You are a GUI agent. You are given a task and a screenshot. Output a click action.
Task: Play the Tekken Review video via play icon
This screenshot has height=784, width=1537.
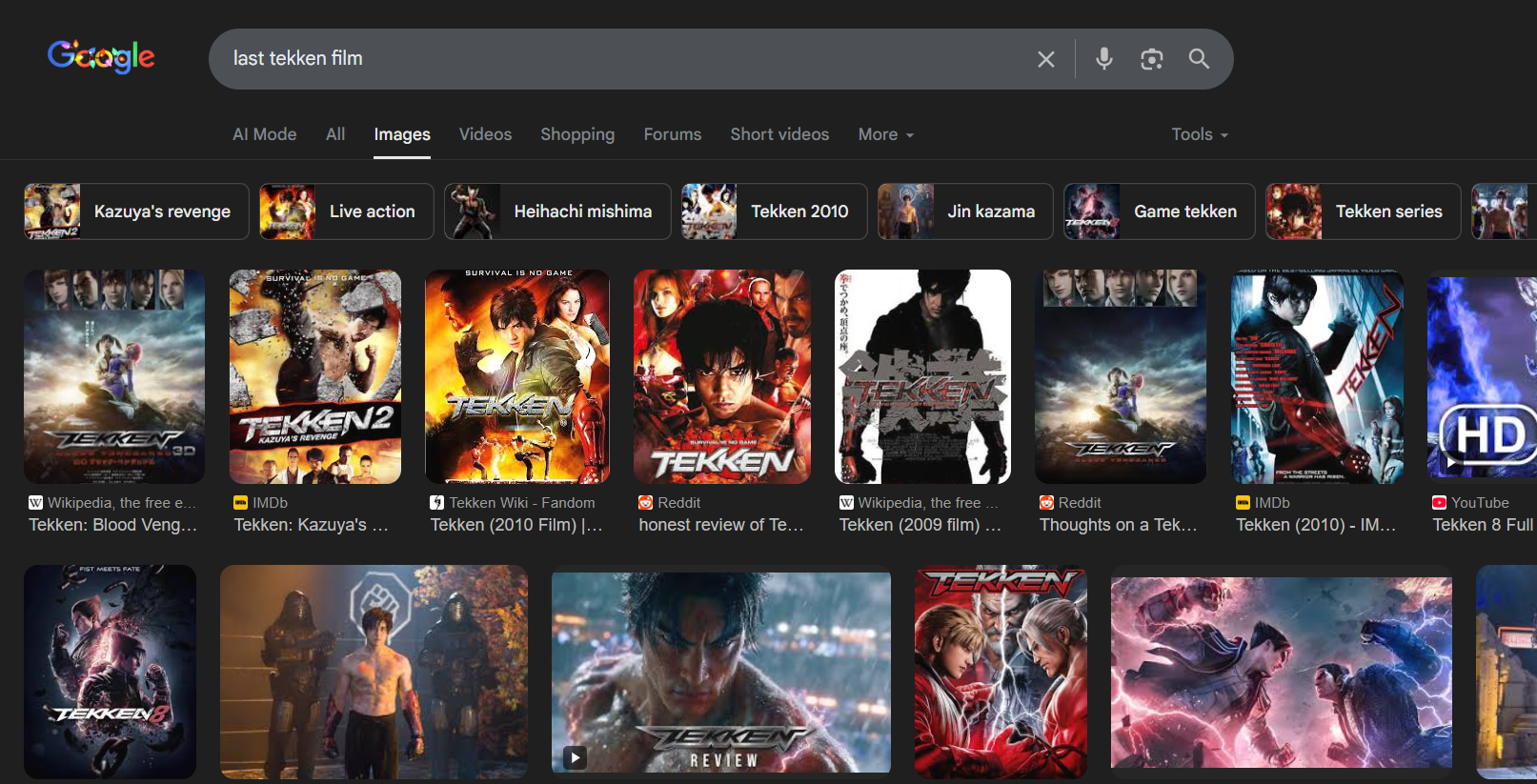[575, 757]
